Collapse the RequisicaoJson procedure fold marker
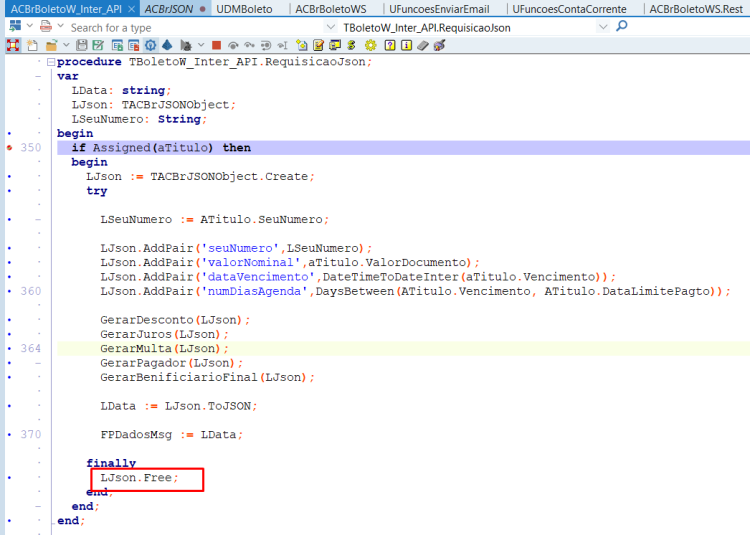Viewport: 750px width, 535px height. click(x=51, y=62)
